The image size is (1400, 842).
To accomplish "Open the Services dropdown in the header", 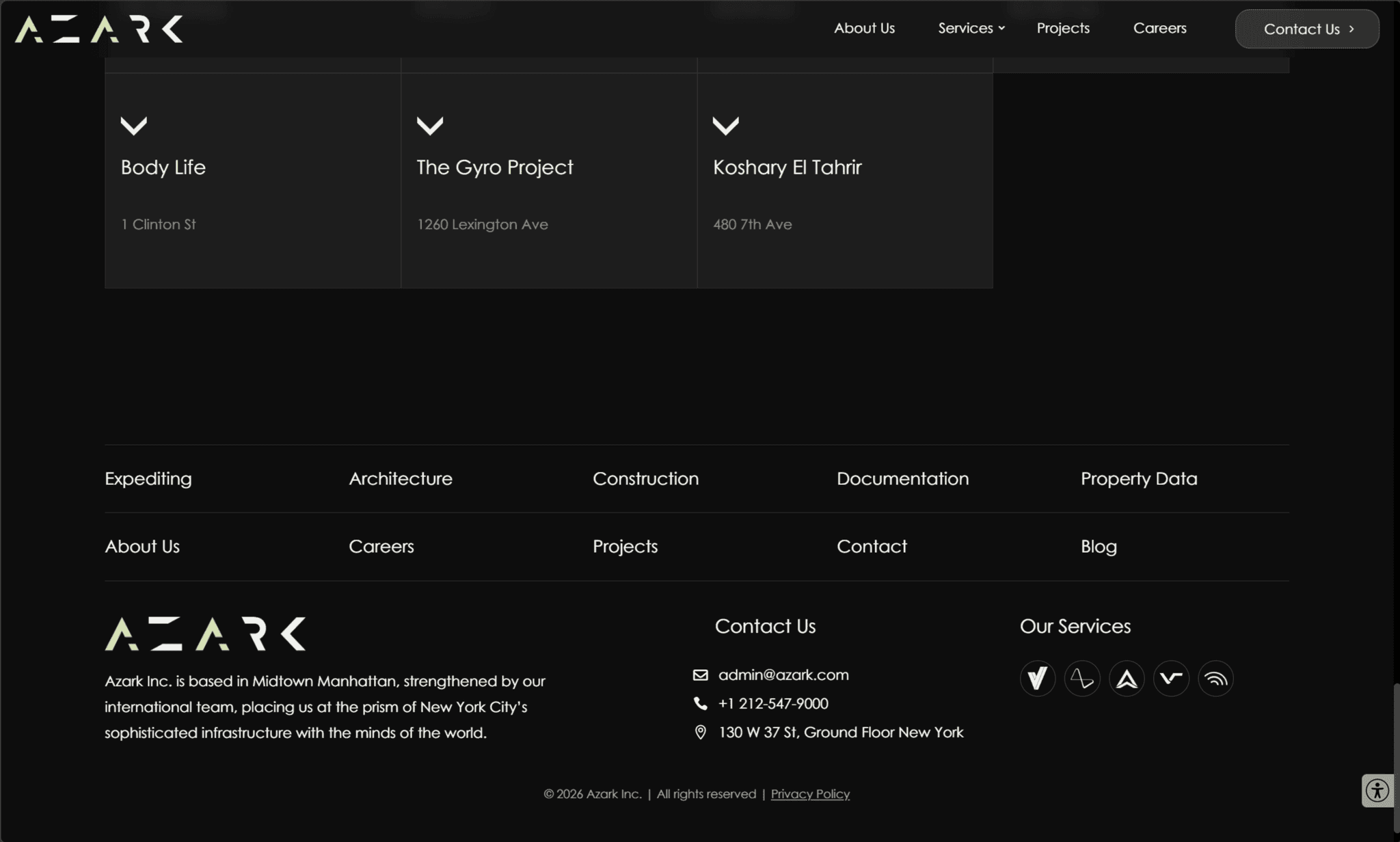I will coord(971,28).
